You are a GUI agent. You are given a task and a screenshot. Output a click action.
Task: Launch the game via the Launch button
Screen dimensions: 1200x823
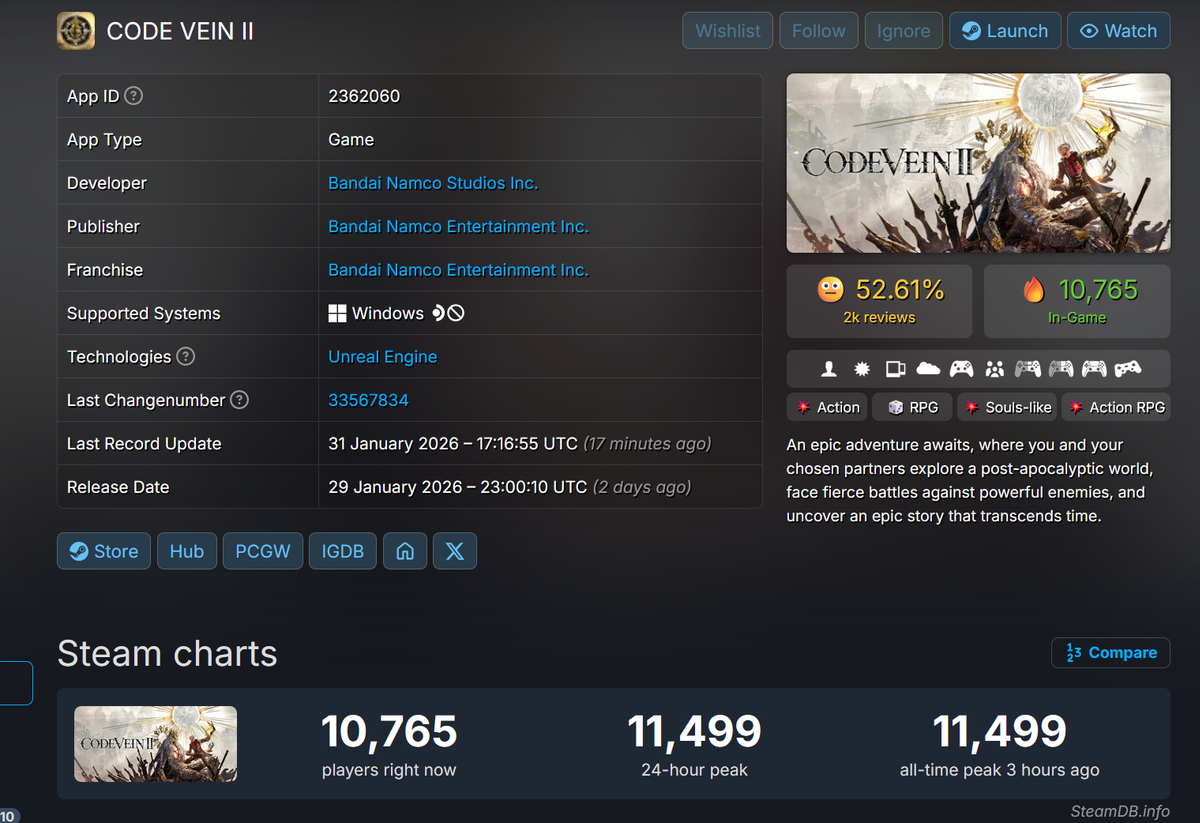point(1005,31)
